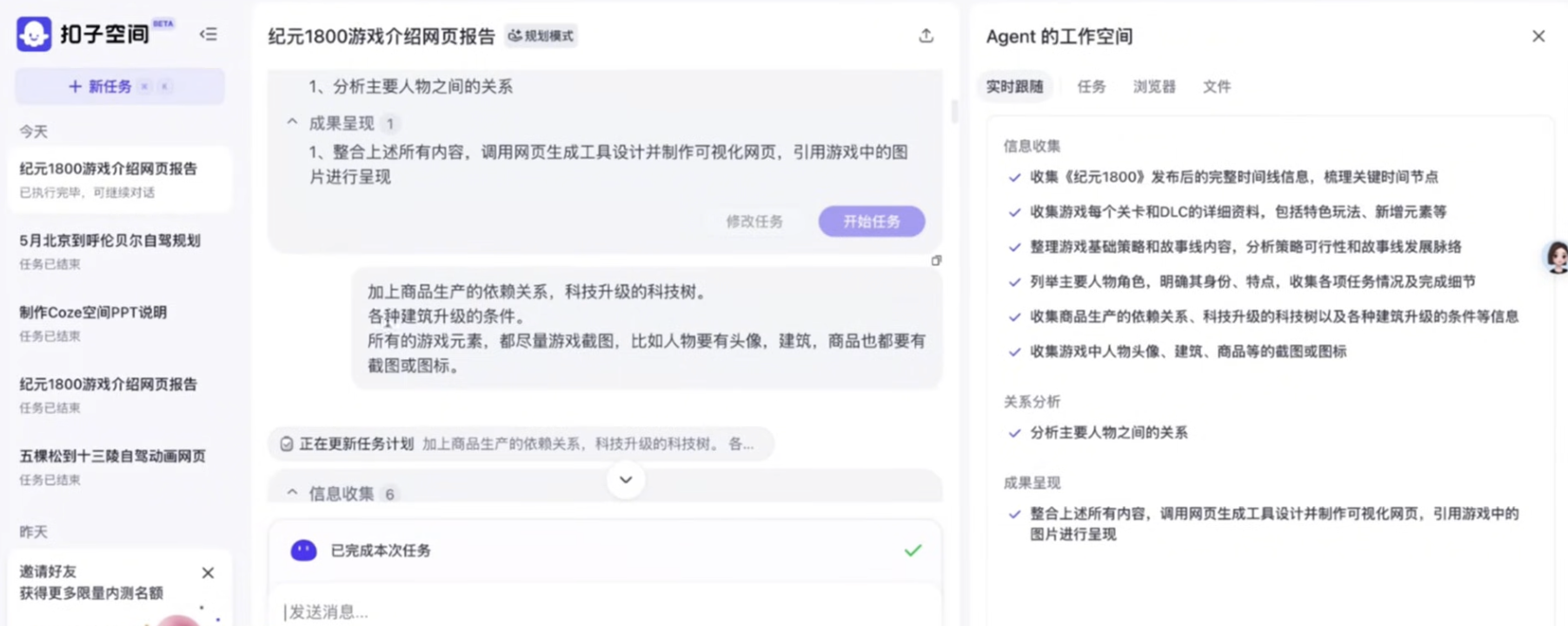Viewport: 1568px width, 626px height.
Task: Click the 开始任务 button
Action: [x=872, y=222]
